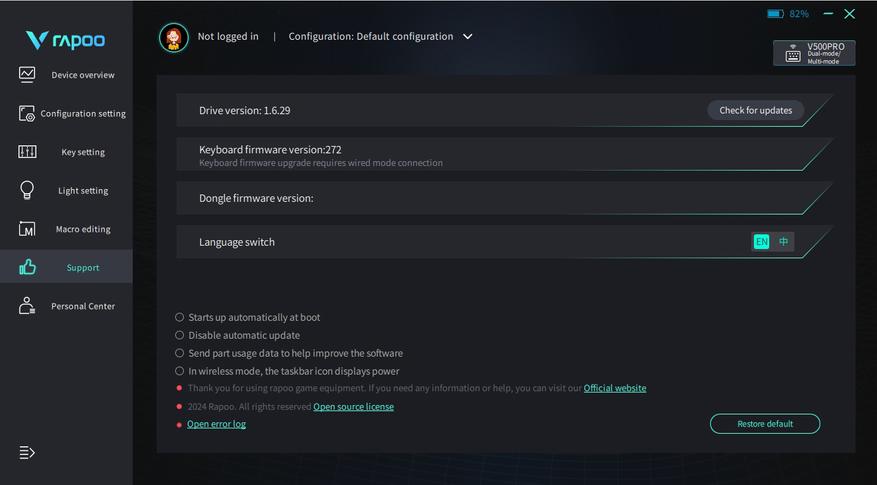877x485 pixels.
Task: Click the Device overview monitor icon
Action: click(x=27, y=75)
